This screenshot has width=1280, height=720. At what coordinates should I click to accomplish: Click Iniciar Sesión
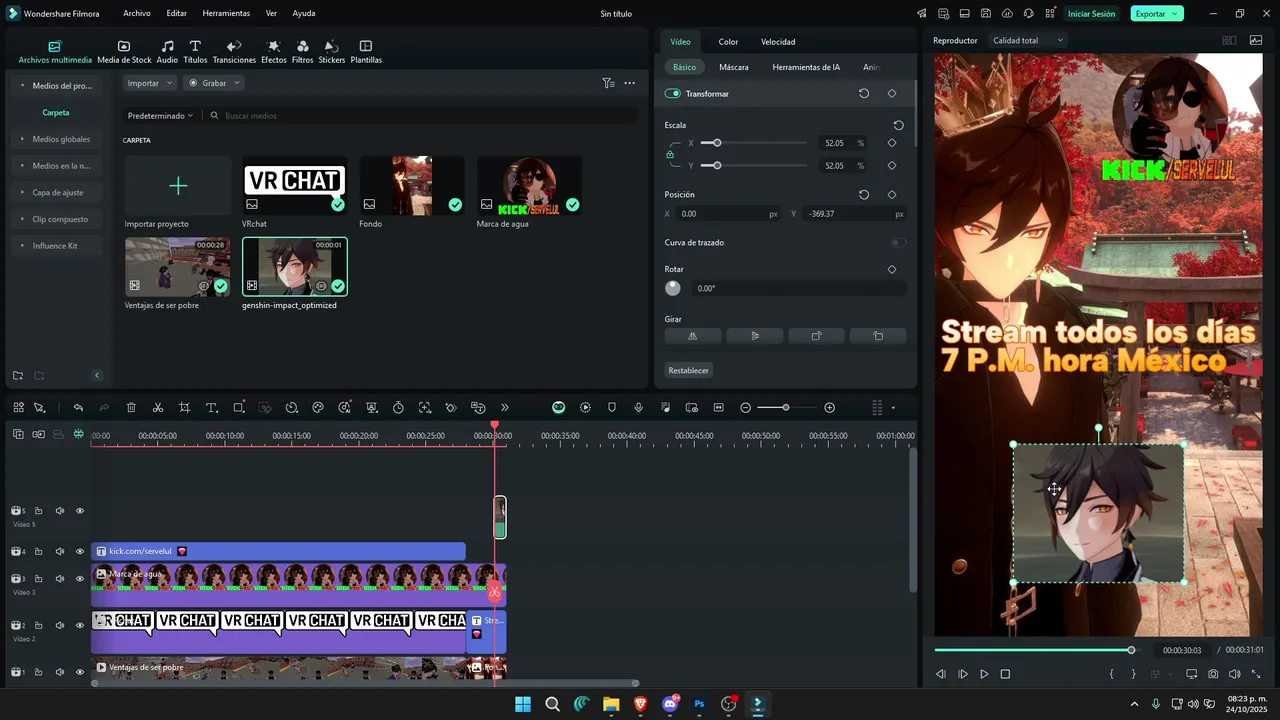tap(1091, 14)
